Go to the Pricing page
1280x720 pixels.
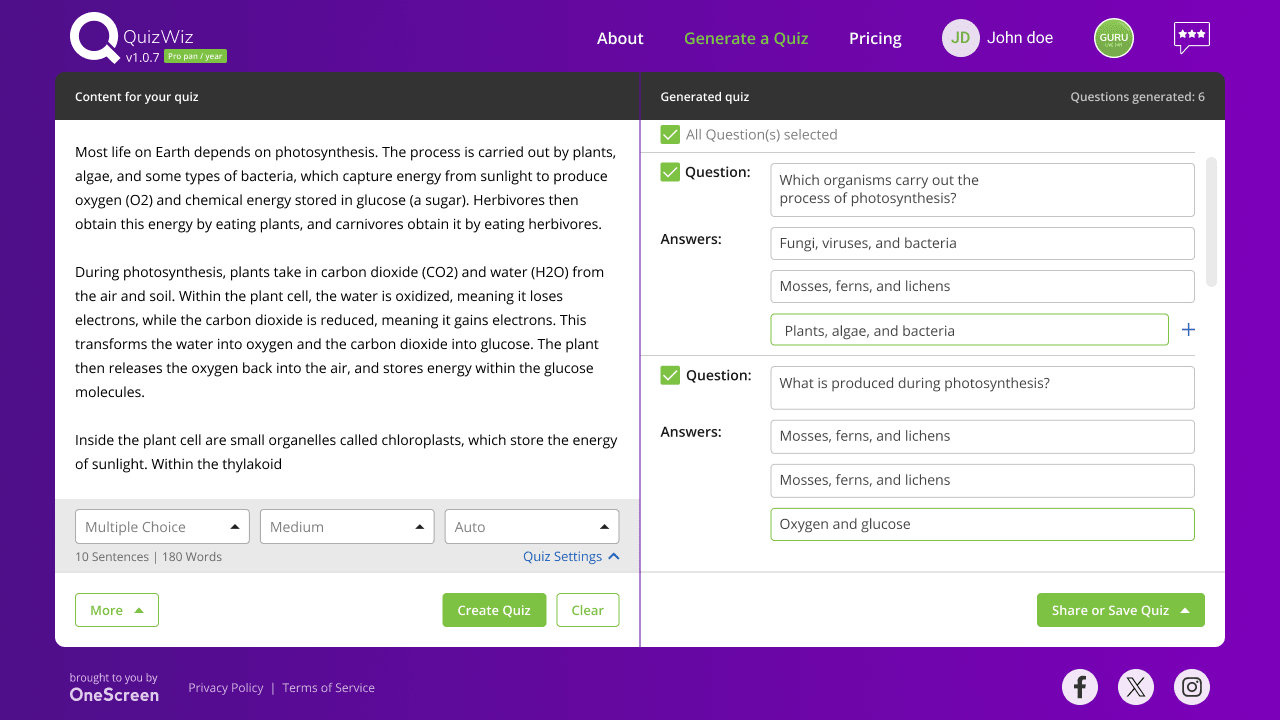[x=875, y=38]
